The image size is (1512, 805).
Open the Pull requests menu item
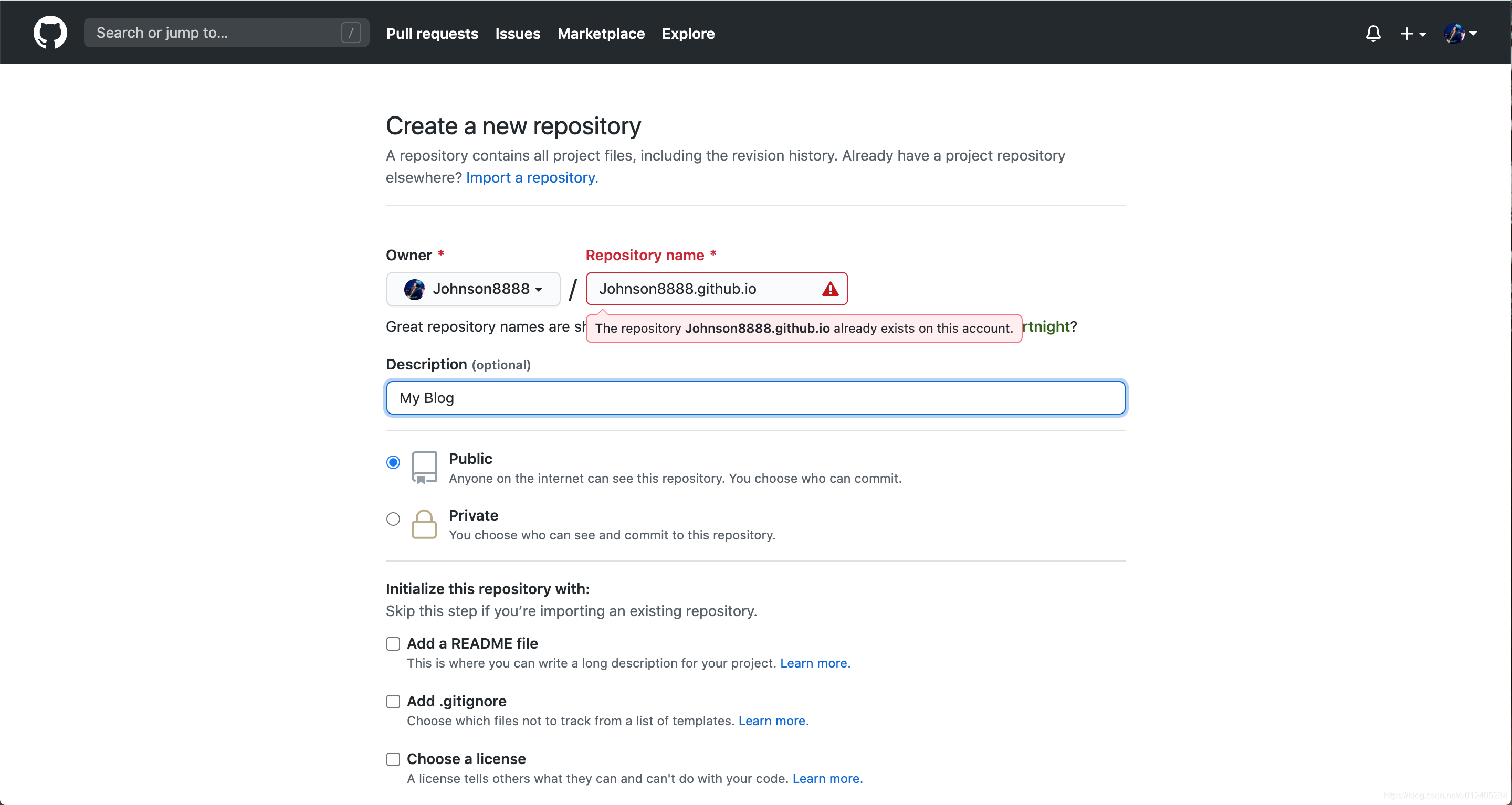click(x=432, y=33)
